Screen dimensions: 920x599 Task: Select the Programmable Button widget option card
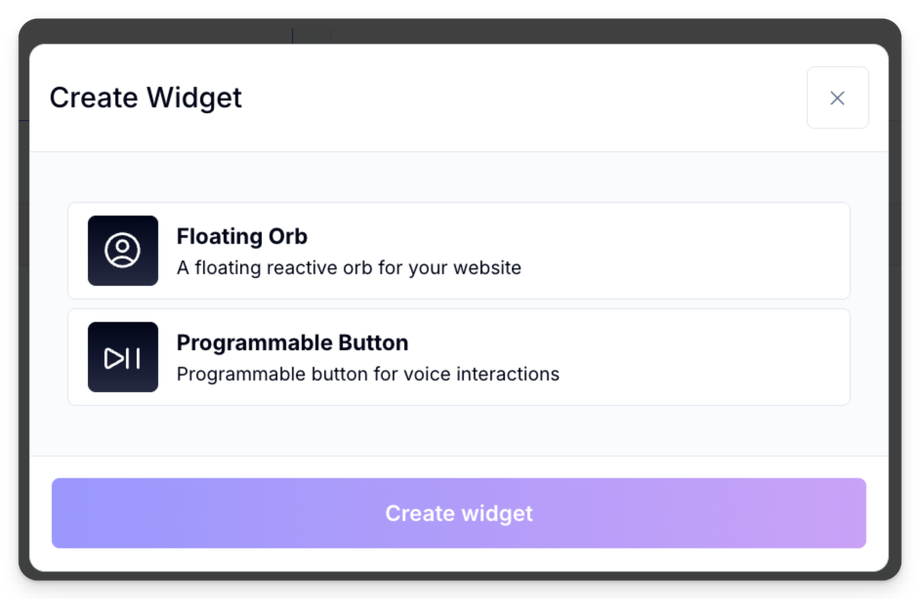pyautogui.click(x=459, y=357)
